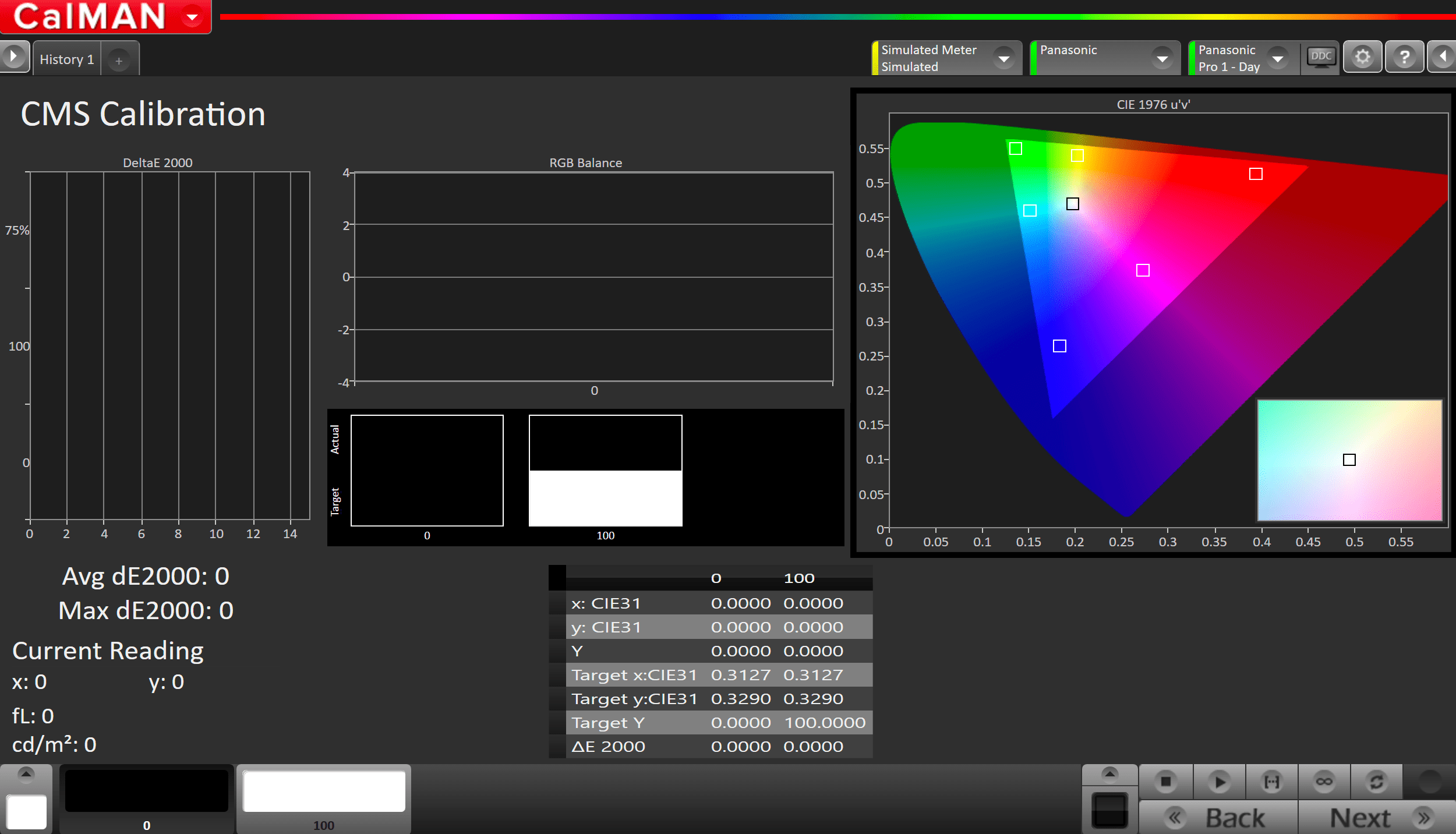The width and height of the screenshot is (1456, 834).
Task: Switch to the History 1 tab
Action: 66,59
